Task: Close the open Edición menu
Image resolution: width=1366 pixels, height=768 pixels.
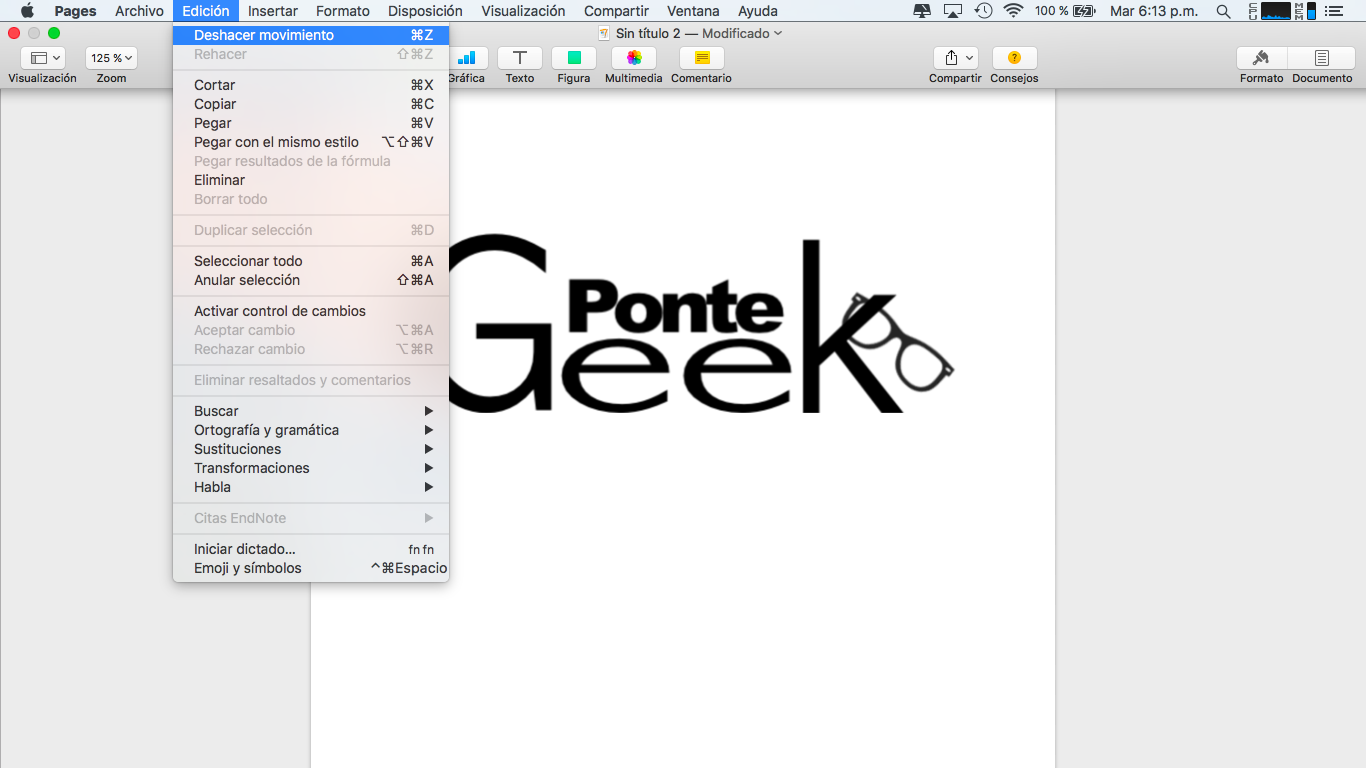Action: (206, 11)
